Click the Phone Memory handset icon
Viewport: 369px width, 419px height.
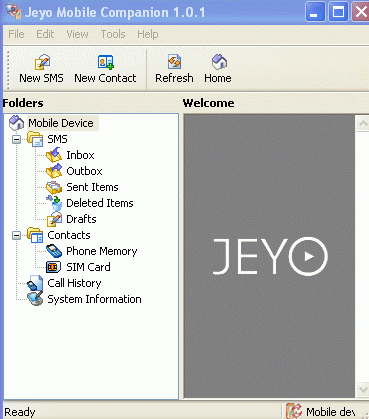(54, 251)
